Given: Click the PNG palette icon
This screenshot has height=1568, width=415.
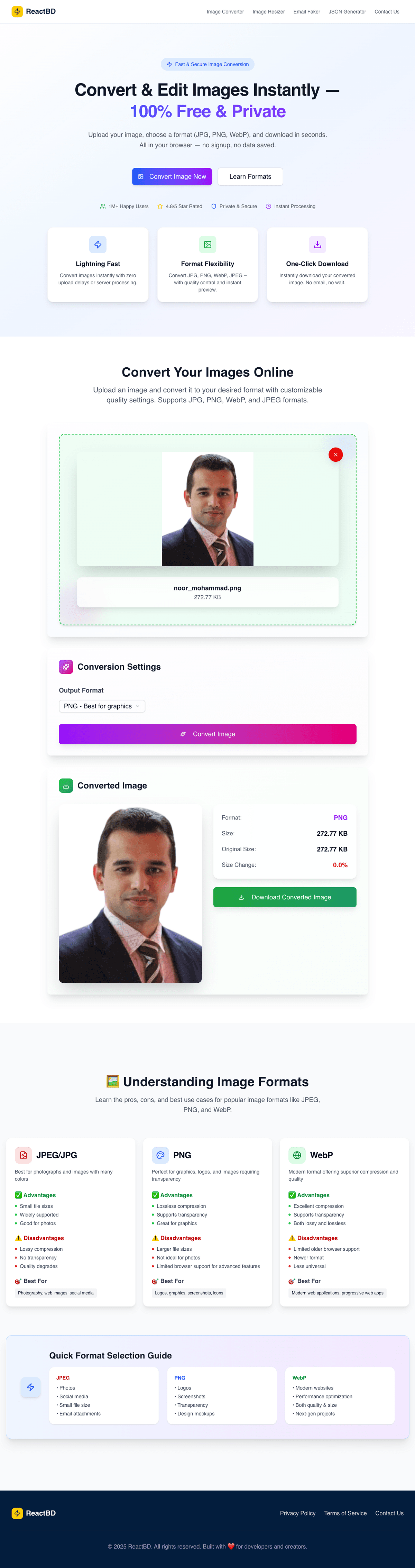Looking at the screenshot, I should point(160,1155).
